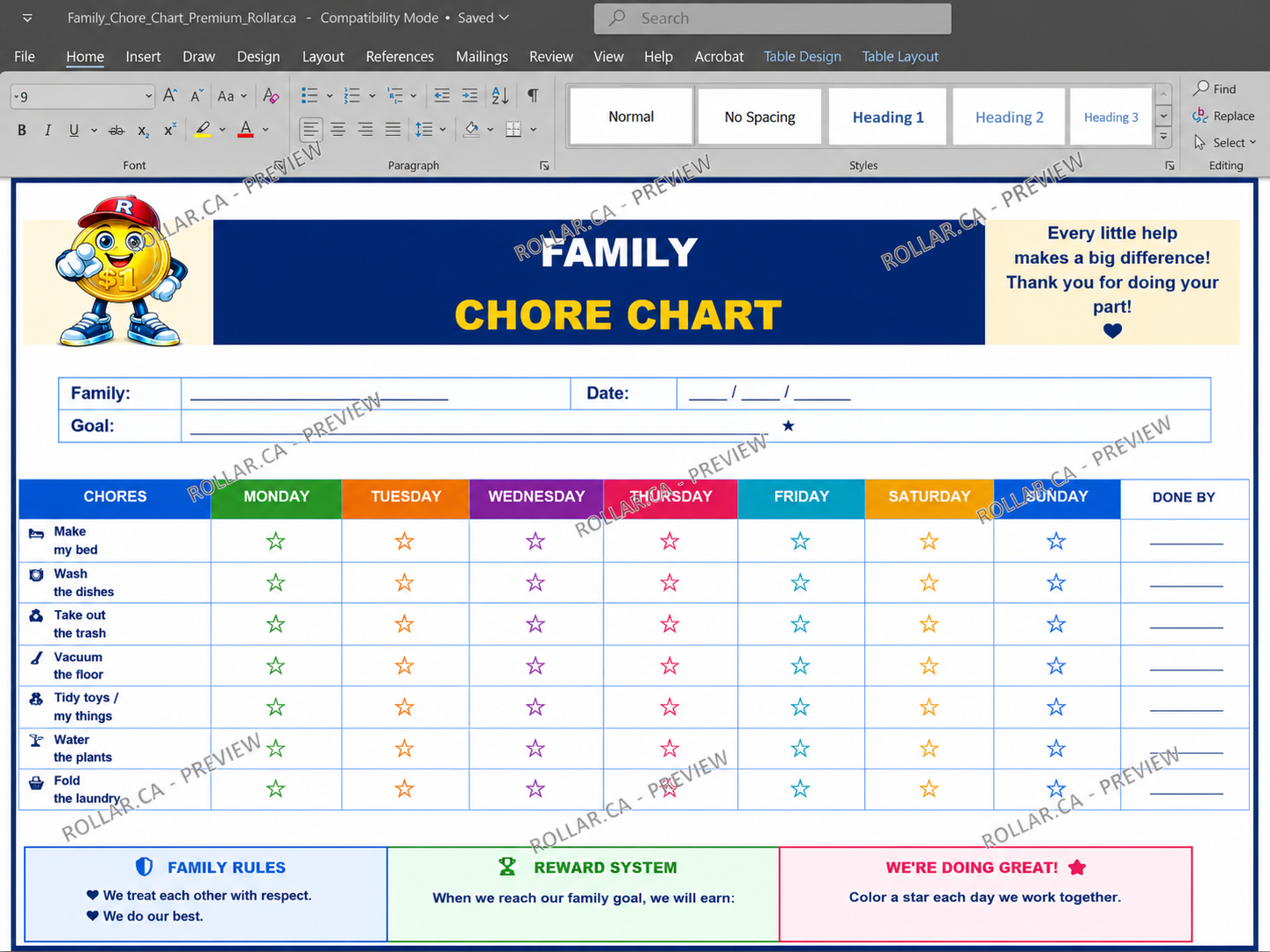Click Numbering list icon
The width and height of the screenshot is (1270, 952).
coord(351,96)
